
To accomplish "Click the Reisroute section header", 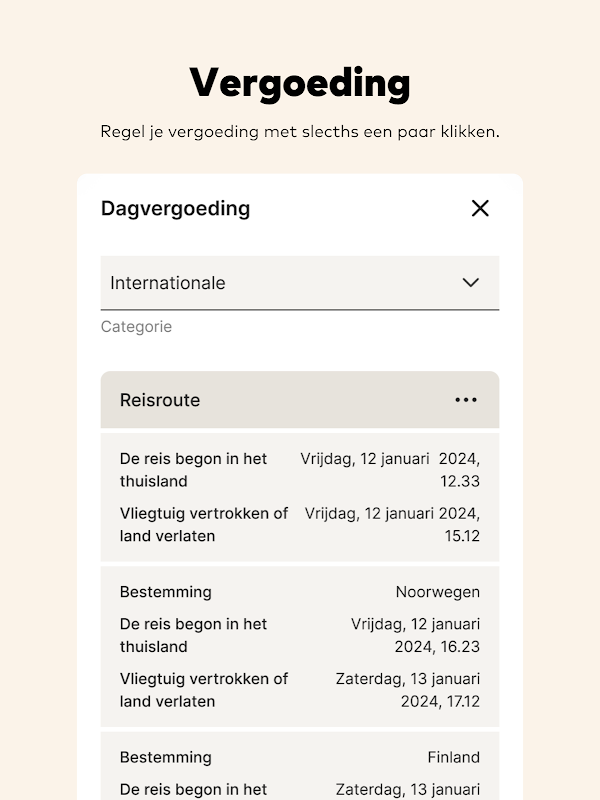I will (160, 400).
